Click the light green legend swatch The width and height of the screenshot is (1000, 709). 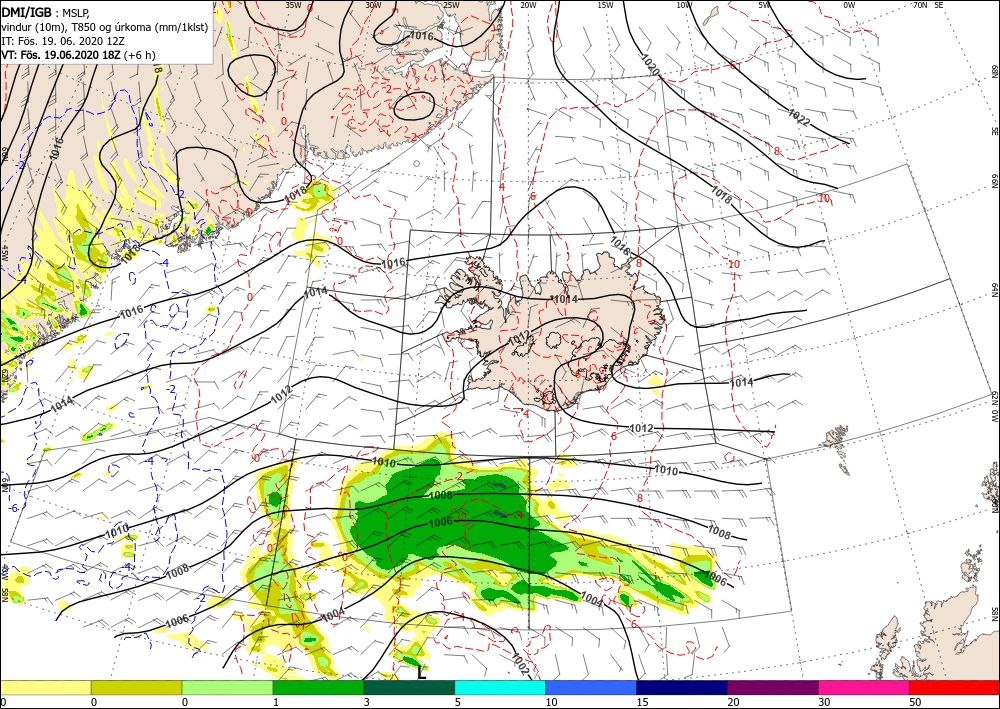pyautogui.click(x=227, y=687)
